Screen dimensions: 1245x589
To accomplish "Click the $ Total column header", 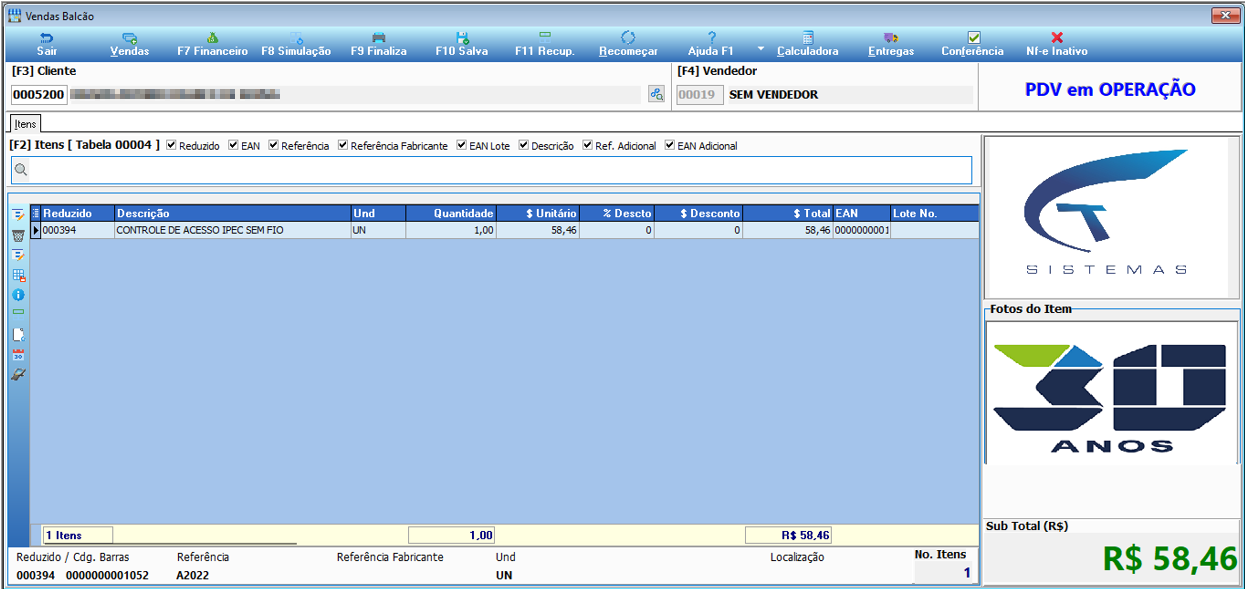I will click(788, 214).
